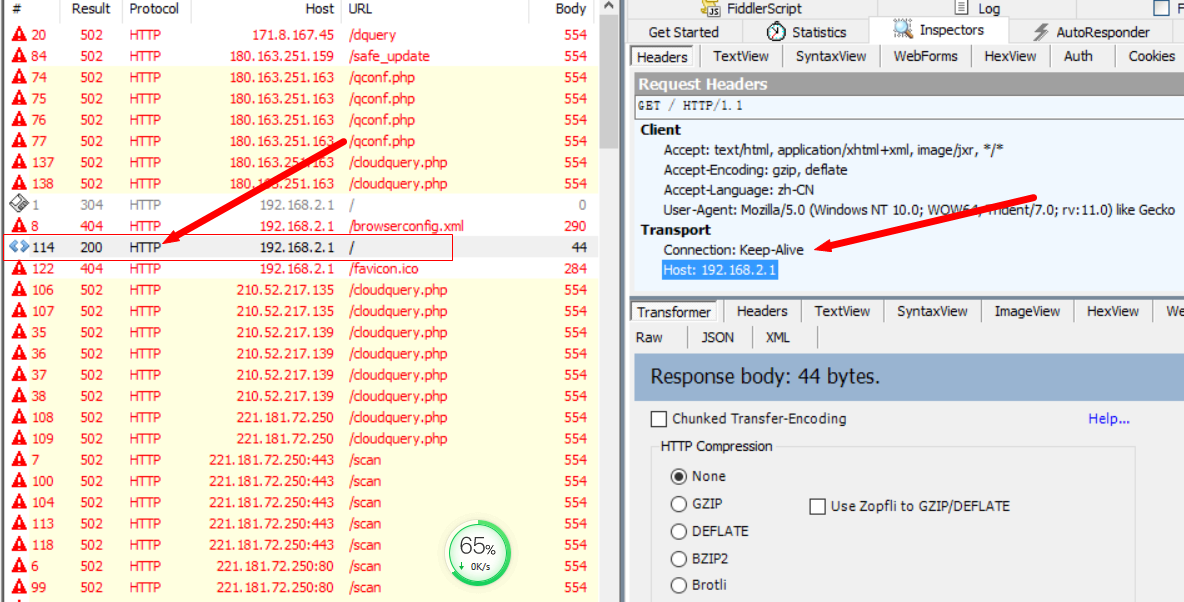Open the FiddlerScript tab icon
1184x602 pixels.
point(710,8)
